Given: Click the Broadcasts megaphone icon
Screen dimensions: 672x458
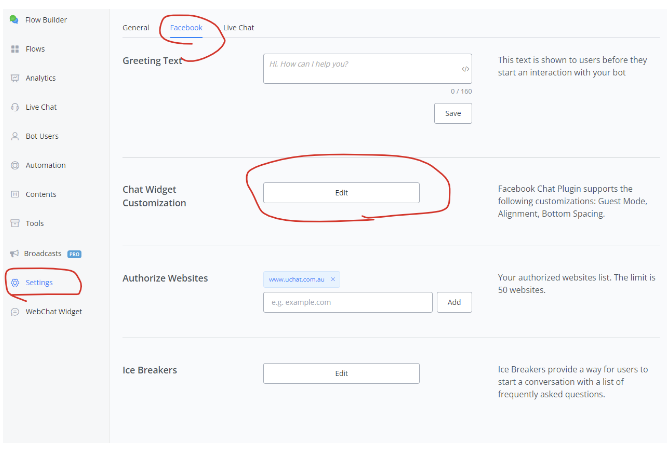Looking at the screenshot, I should 15,253.
